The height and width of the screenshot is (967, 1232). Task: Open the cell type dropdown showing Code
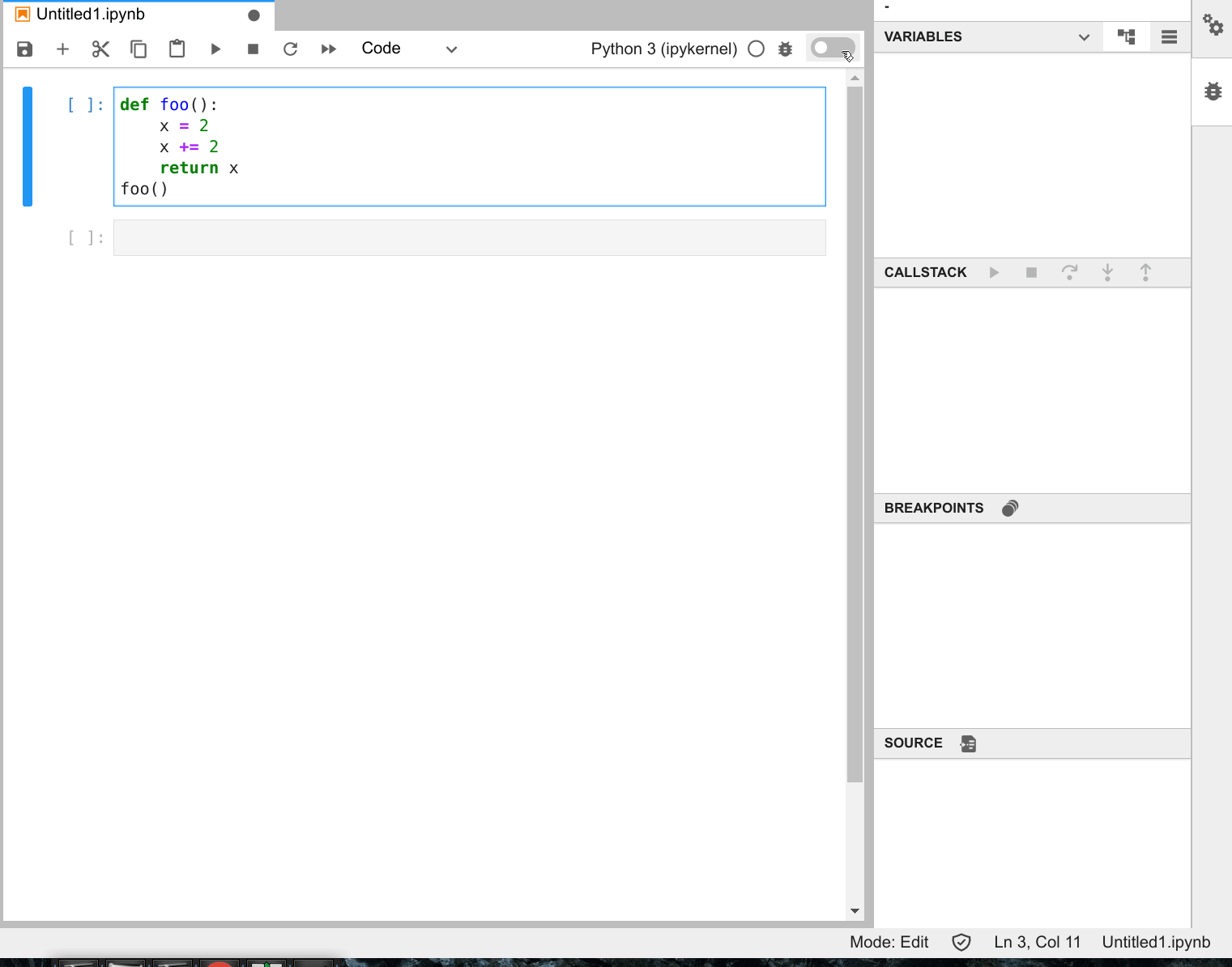(x=409, y=49)
